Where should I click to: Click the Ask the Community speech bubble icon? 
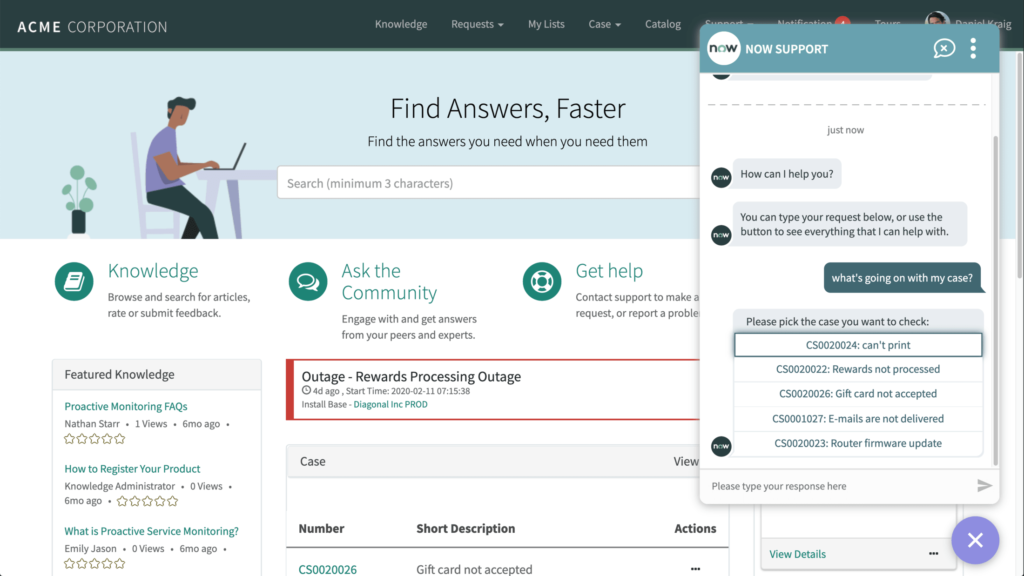click(x=307, y=281)
